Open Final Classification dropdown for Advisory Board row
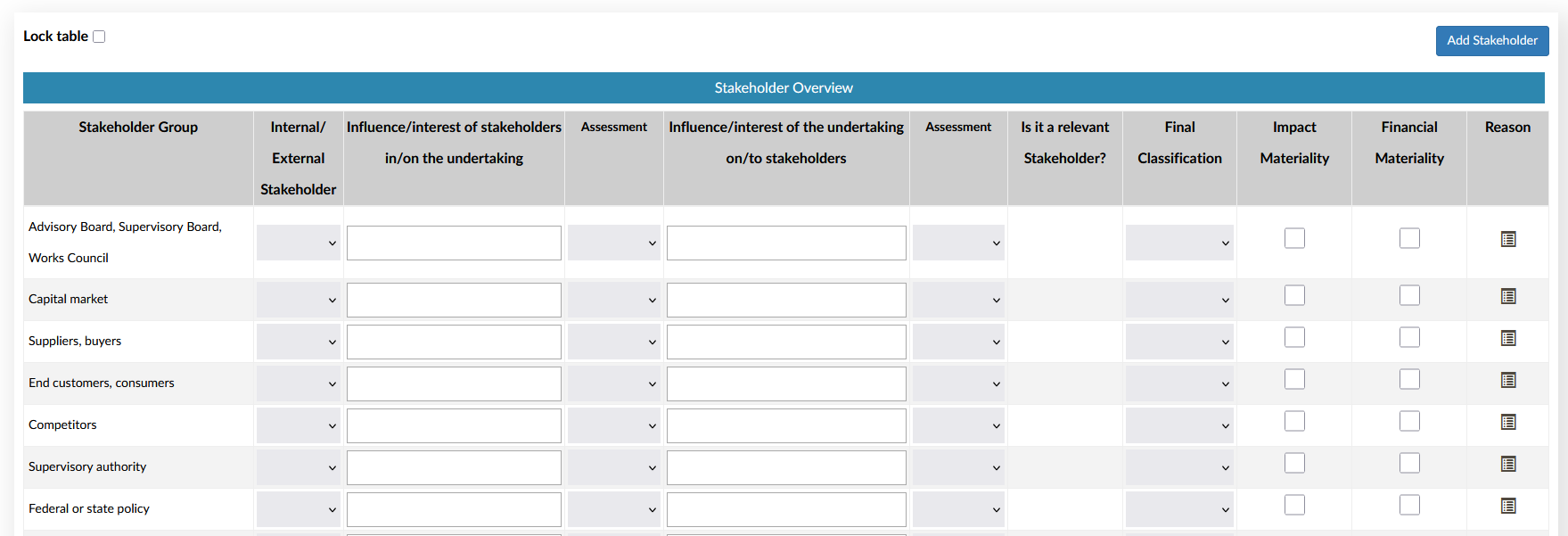The height and width of the screenshot is (536, 1568). click(1179, 243)
